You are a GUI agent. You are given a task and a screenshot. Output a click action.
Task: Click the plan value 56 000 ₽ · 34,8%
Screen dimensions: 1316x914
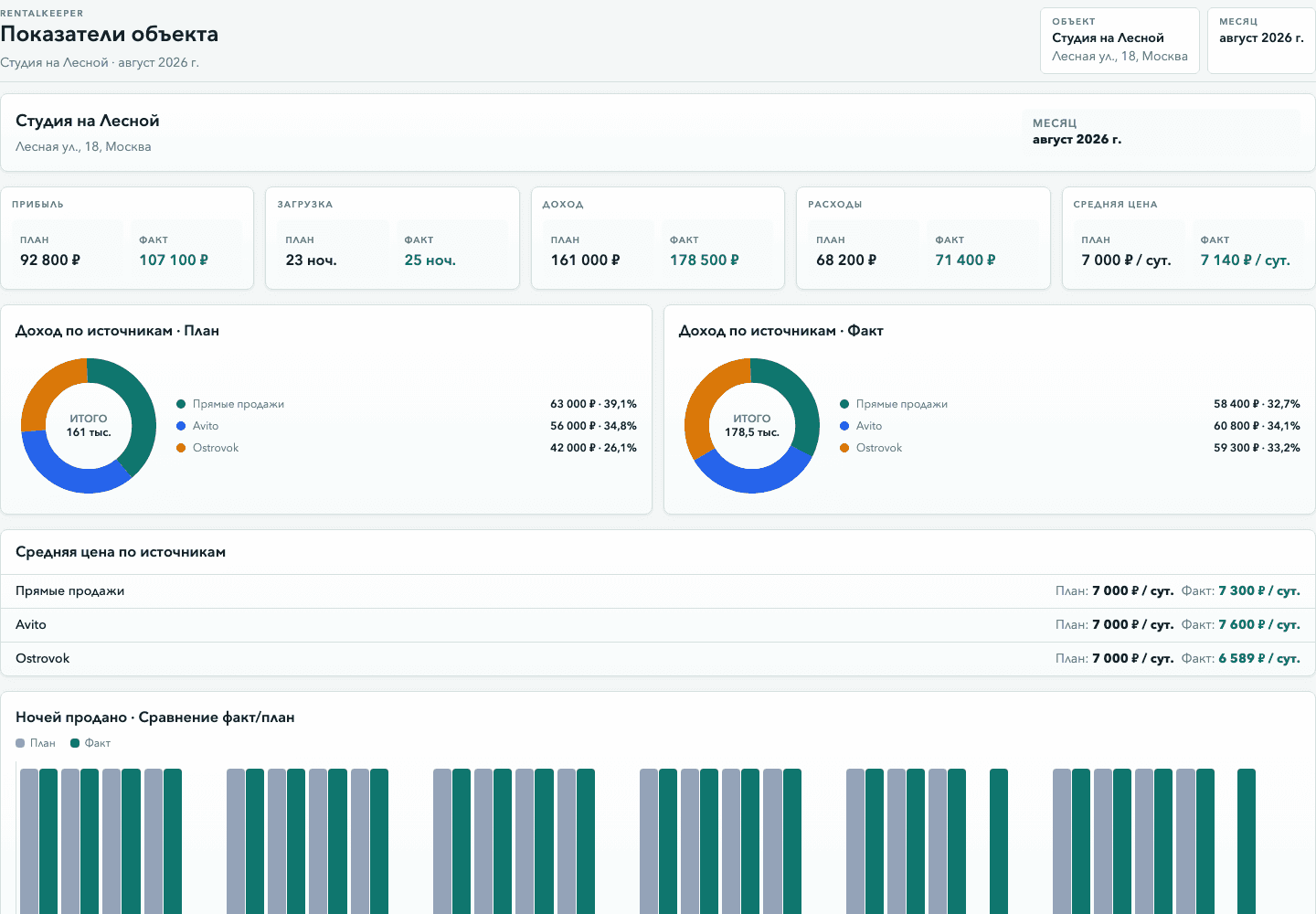(593, 426)
